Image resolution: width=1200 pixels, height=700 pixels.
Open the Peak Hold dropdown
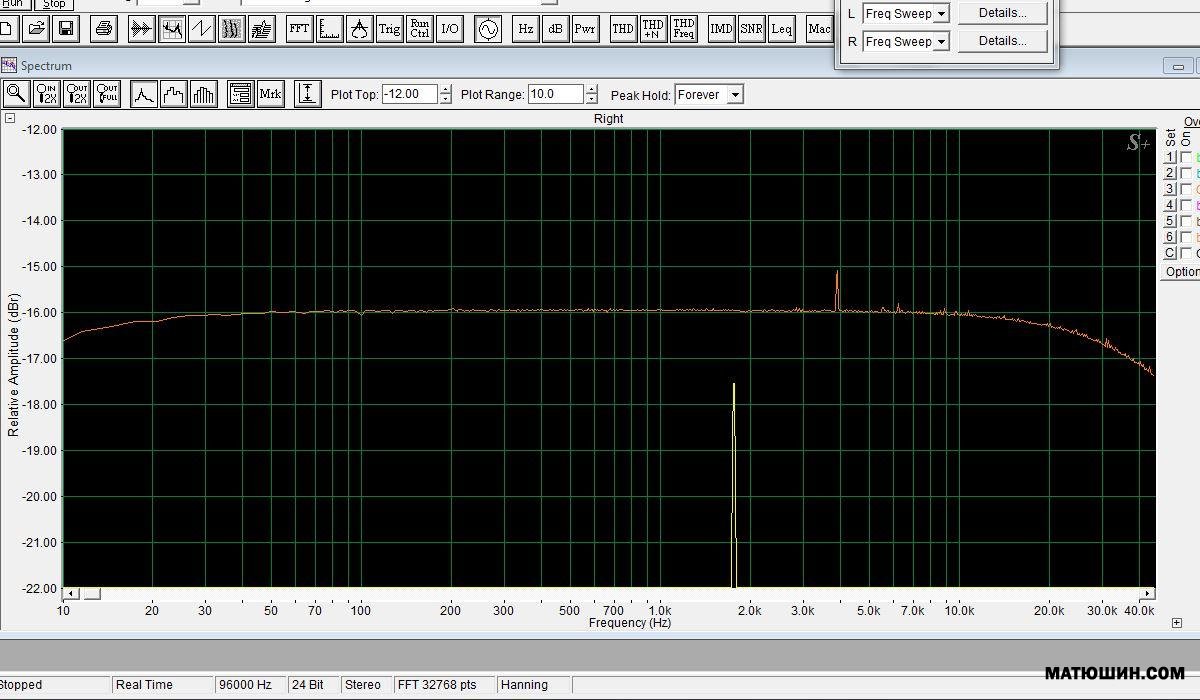735,95
